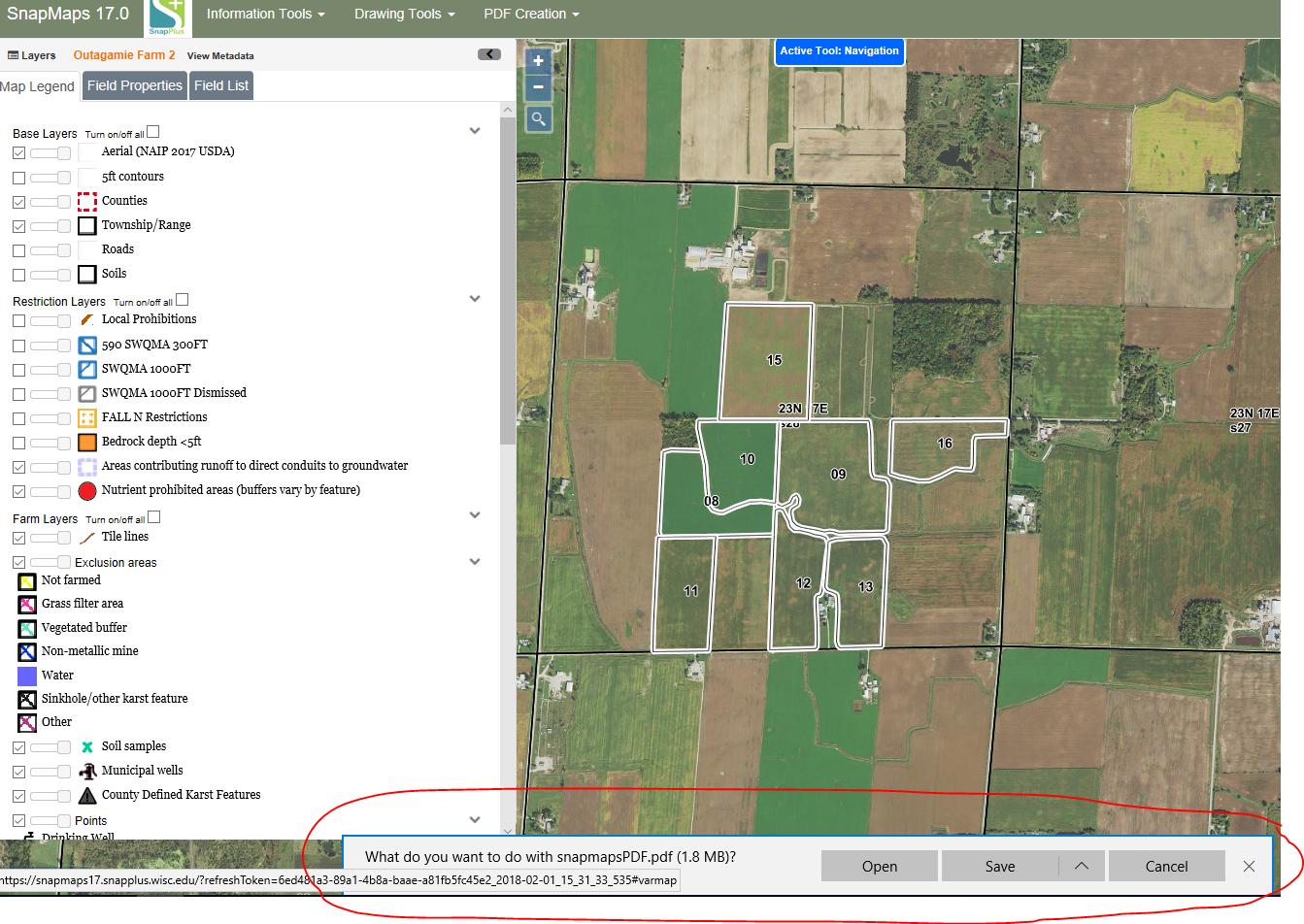This screenshot has width=1304, height=924.
Task: Adjust the Tile lines opacity slider
Action: tap(50, 538)
